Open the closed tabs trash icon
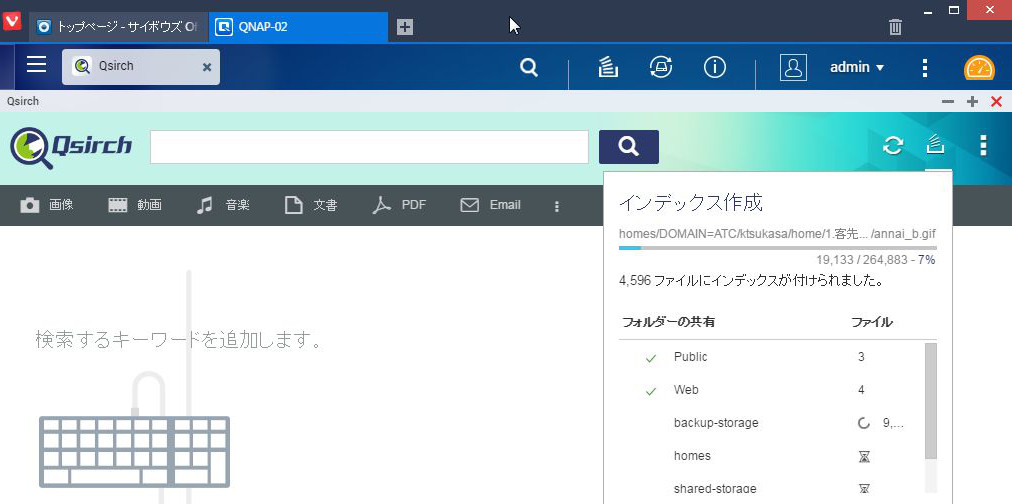The image size is (1012, 504). [895, 26]
